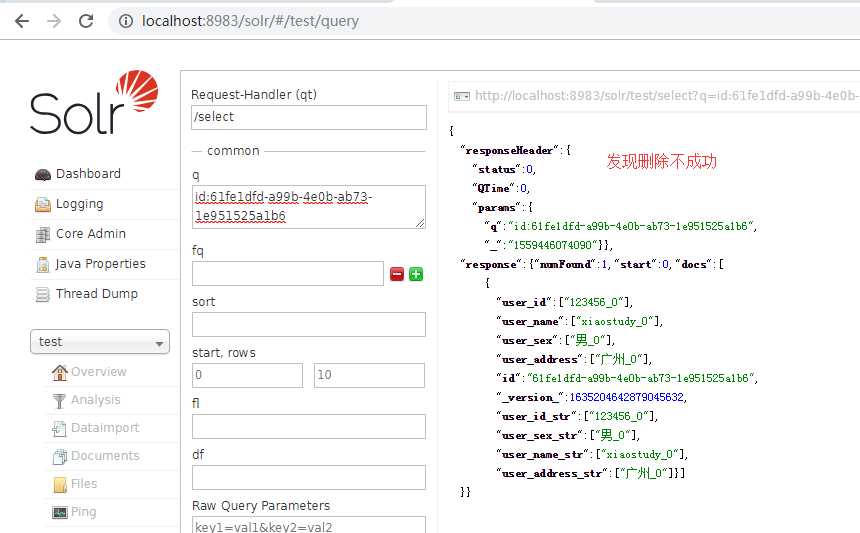
Task: Reload the page with the refresh icon
Action: click(x=86, y=21)
